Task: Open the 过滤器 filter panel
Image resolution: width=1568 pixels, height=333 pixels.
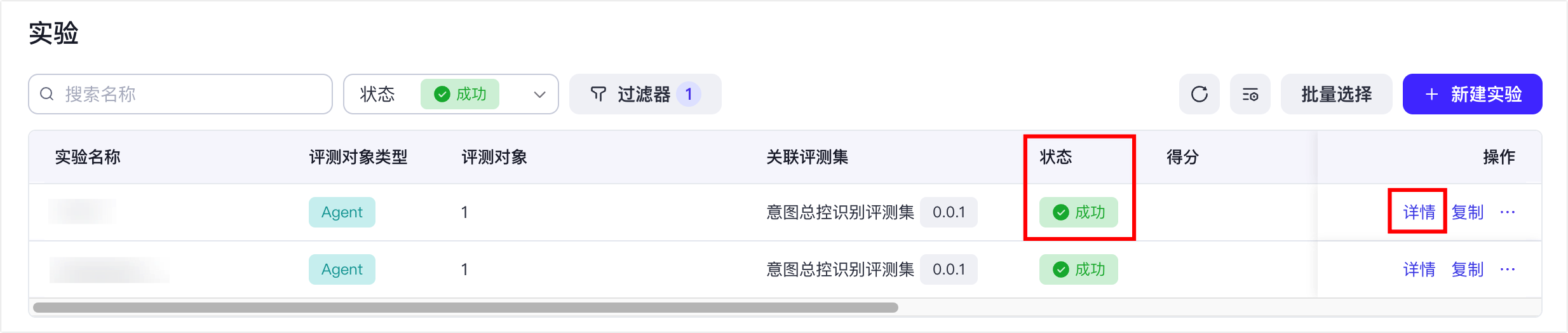Action: coord(645,94)
